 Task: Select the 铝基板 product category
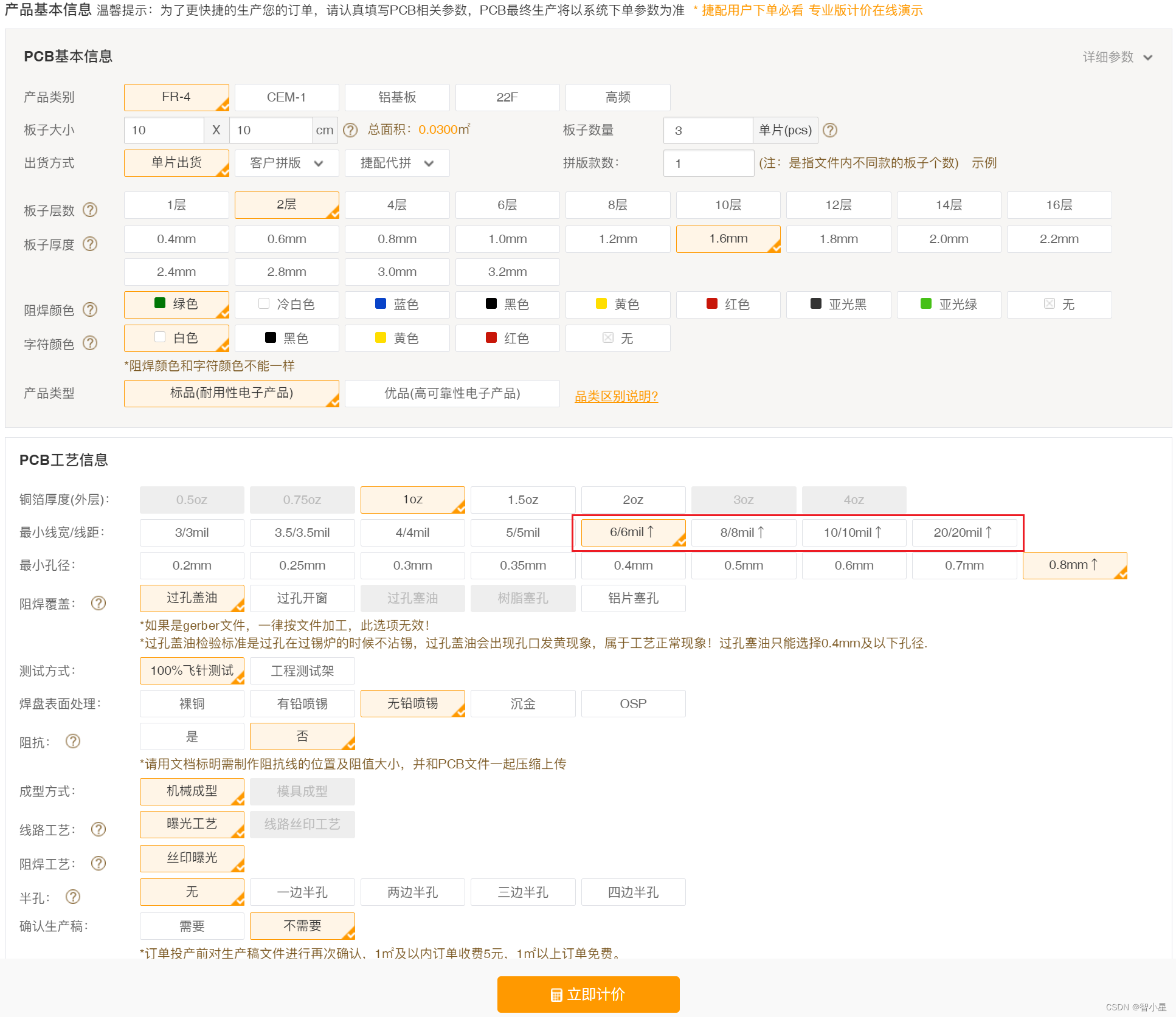pos(397,97)
